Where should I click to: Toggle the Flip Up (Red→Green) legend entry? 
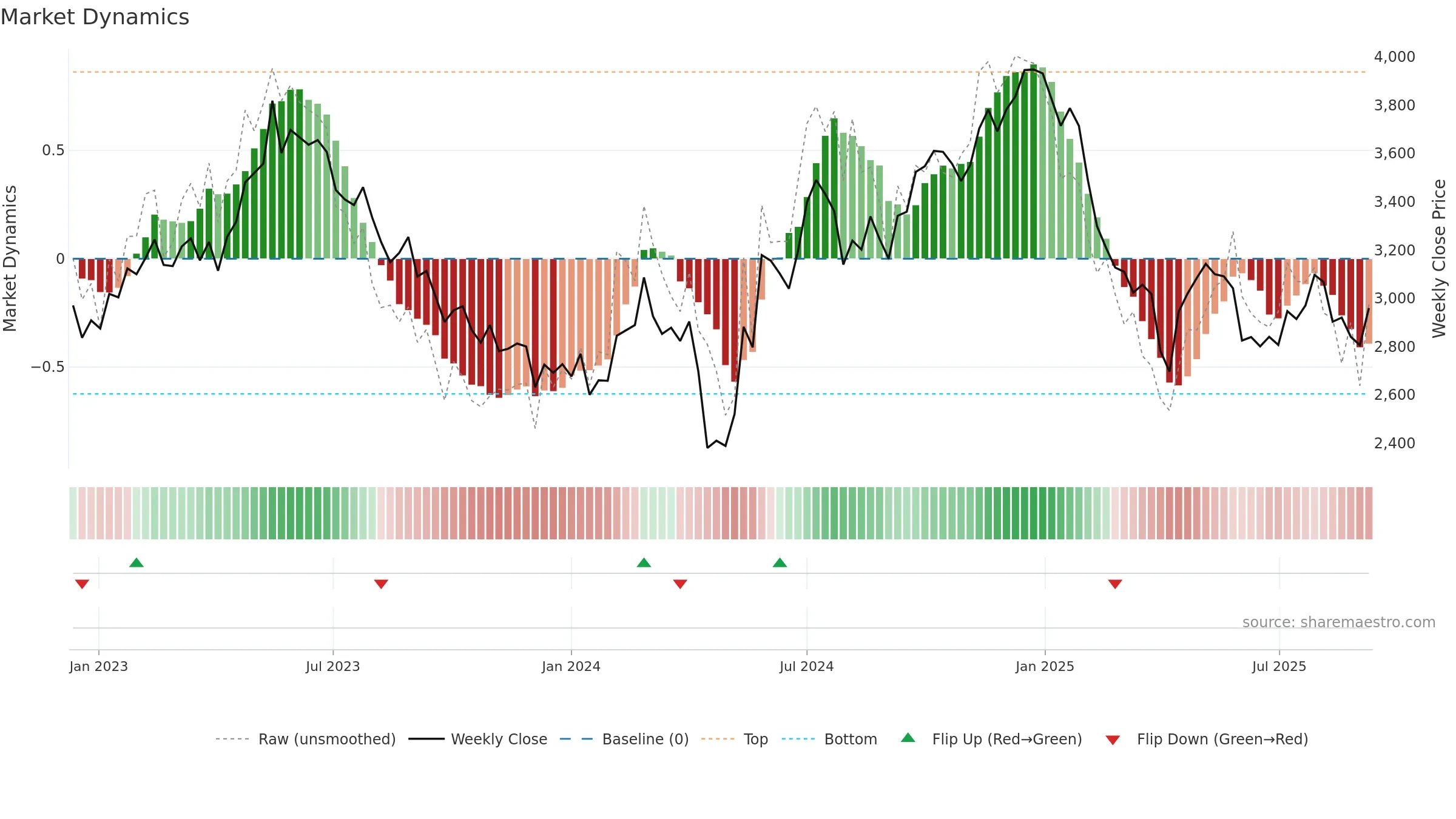click(991, 739)
